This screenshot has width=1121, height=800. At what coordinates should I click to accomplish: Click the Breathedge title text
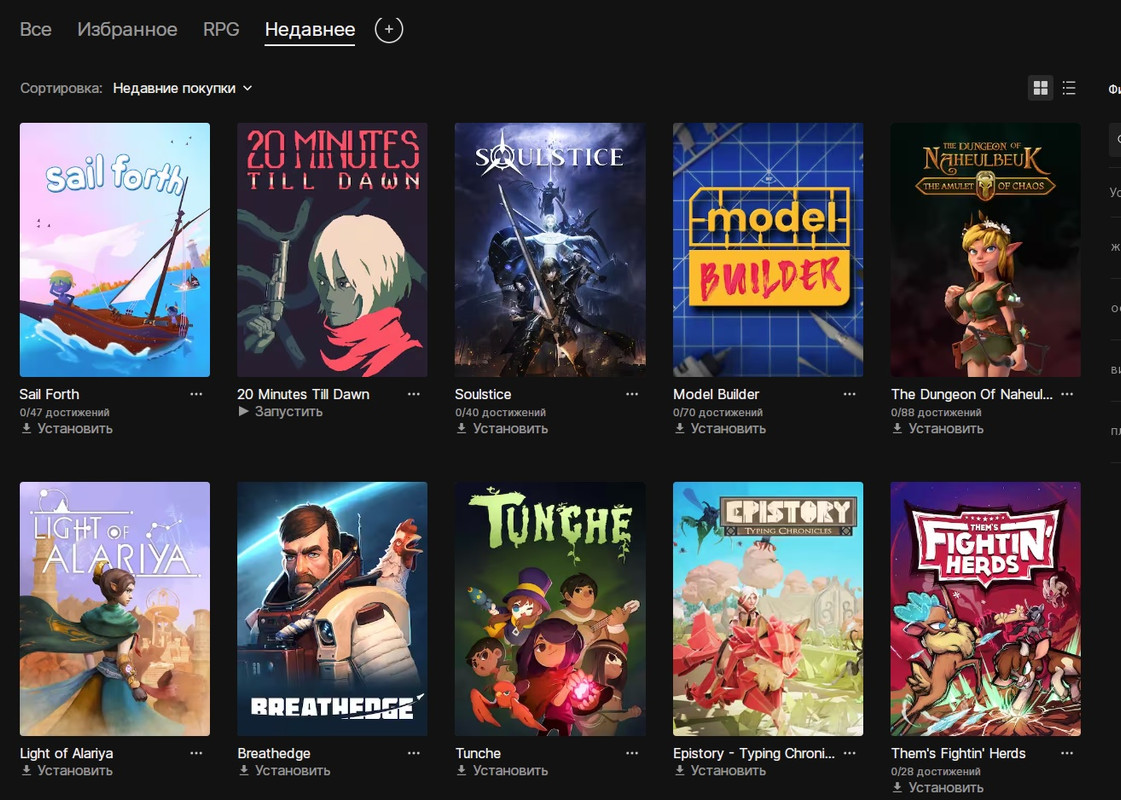274,753
